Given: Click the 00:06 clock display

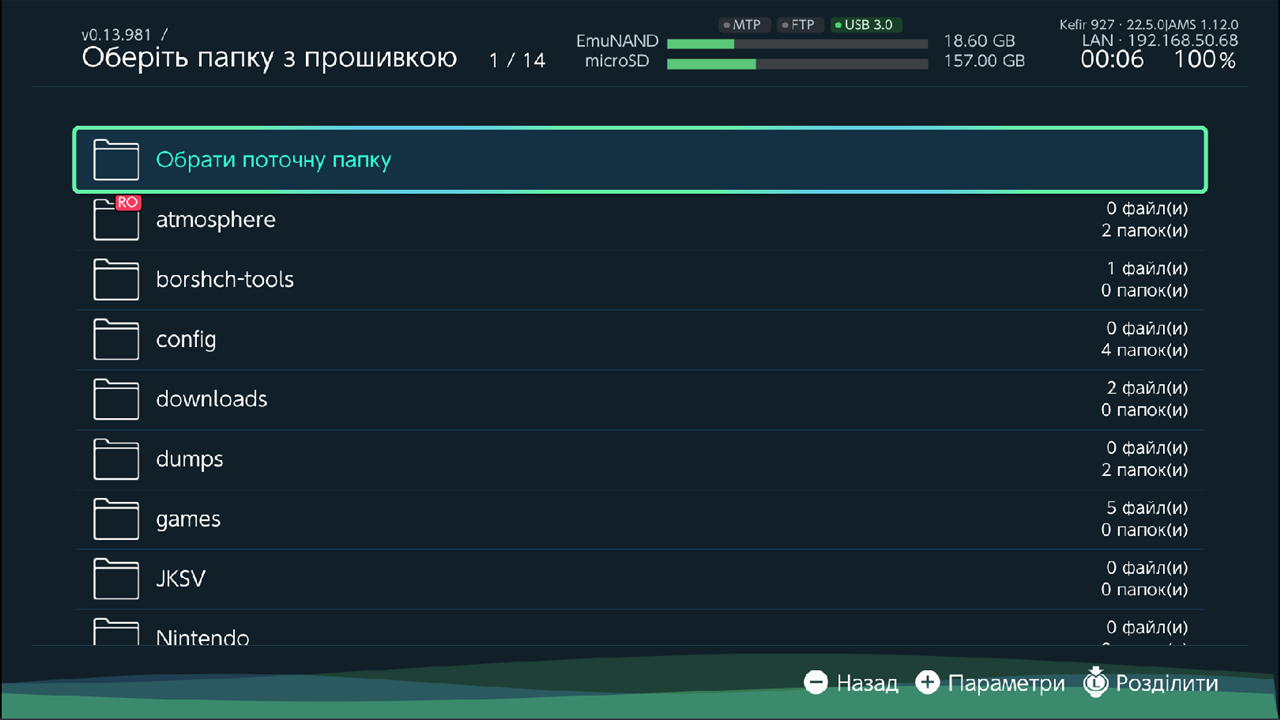Looking at the screenshot, I should pos(1112,60).
